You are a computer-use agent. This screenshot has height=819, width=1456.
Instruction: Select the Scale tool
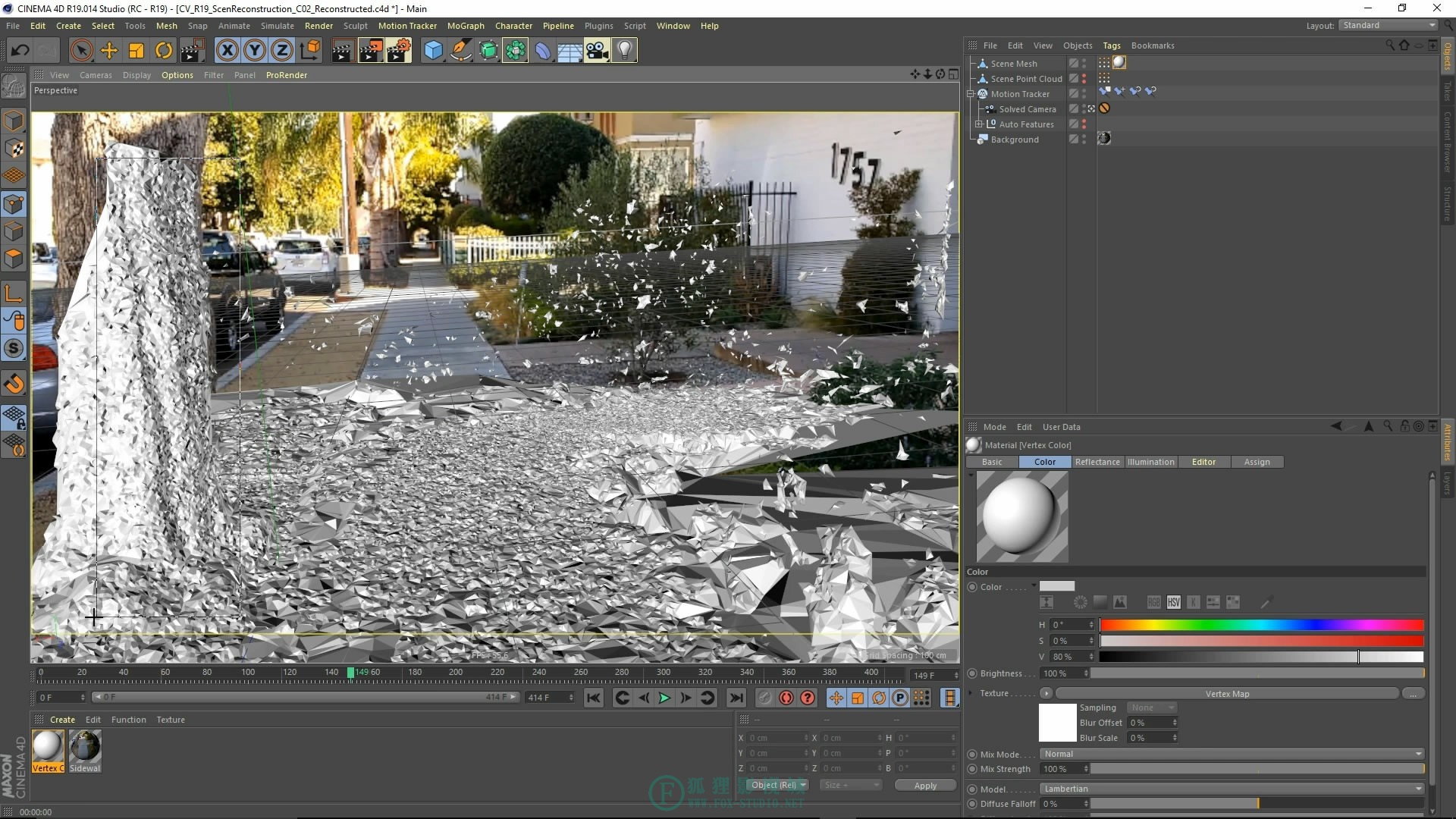coord(136,51)
